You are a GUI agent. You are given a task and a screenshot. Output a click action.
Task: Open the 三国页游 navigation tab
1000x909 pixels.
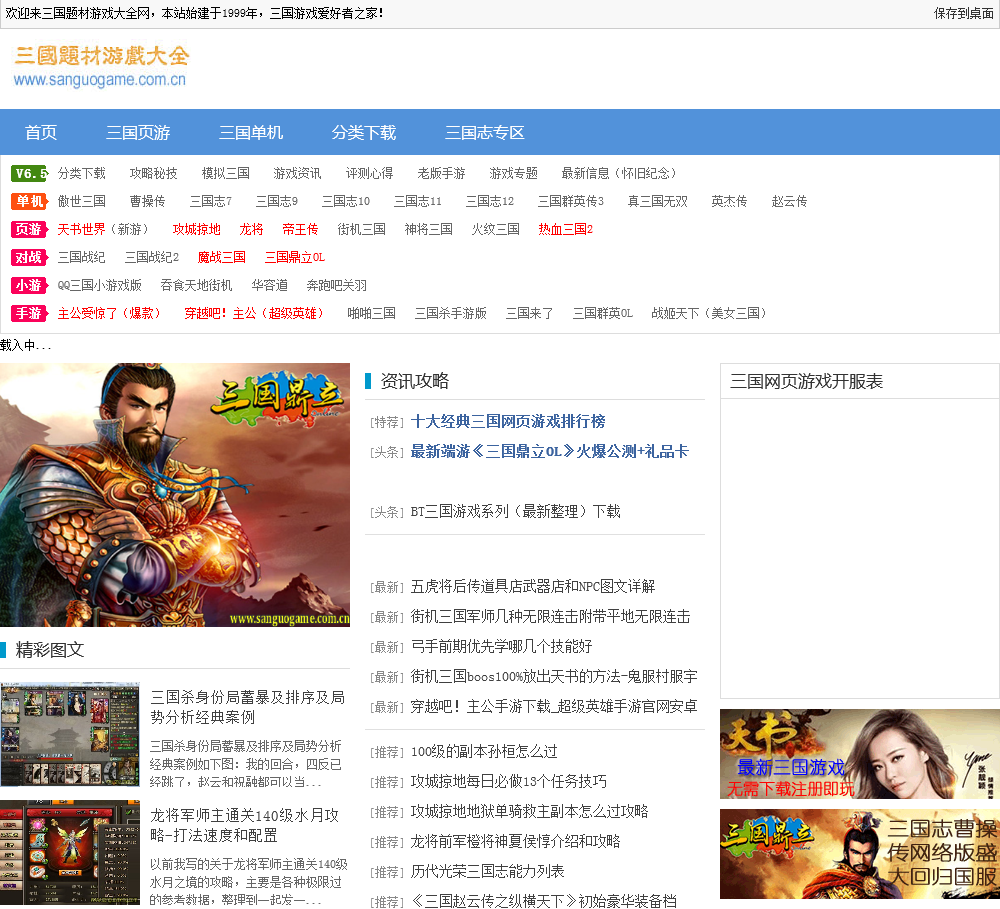click(x=138, y=133)
